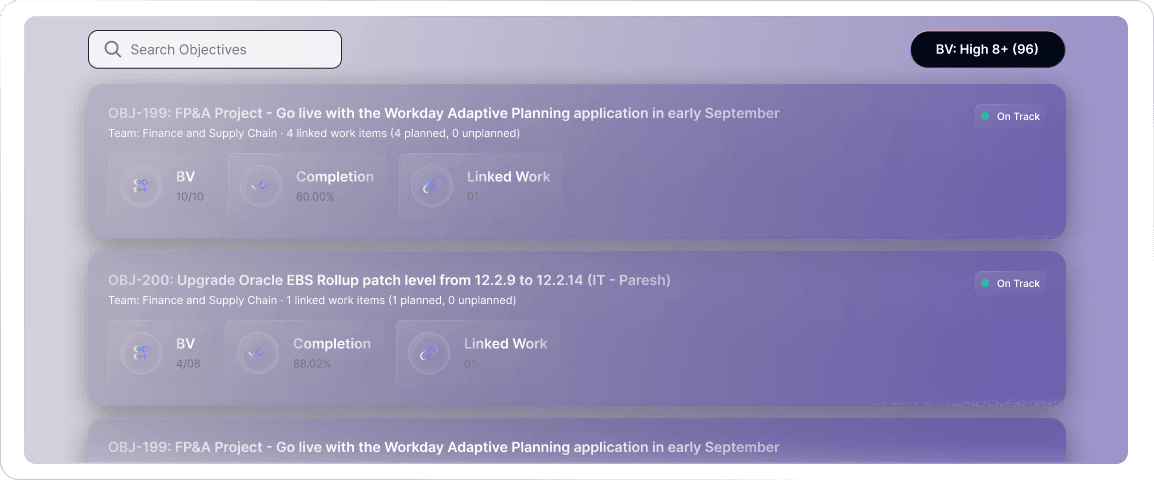Open the OBJ-199 objective title in the top card

[443, 113]
